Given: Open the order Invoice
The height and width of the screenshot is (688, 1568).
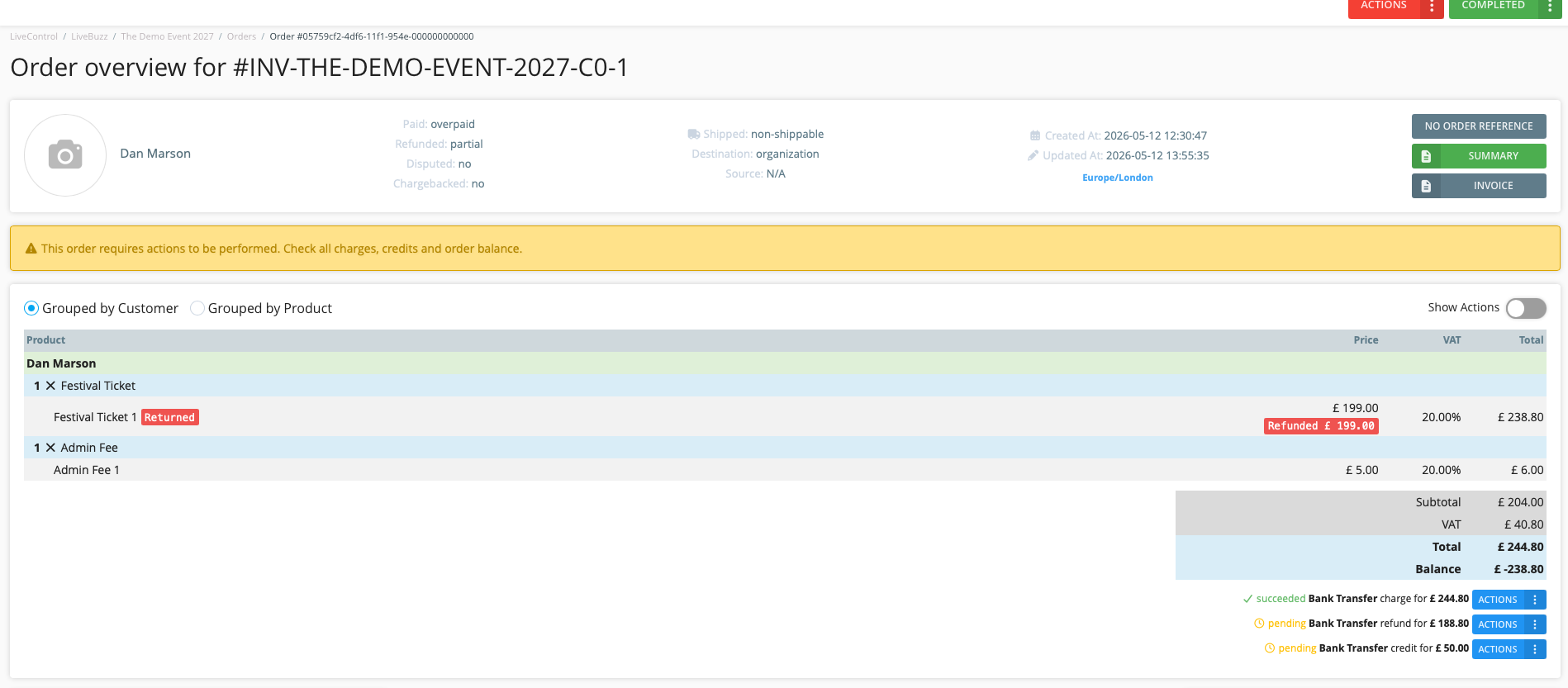Looking at the screenshot, I should [x=1479, y=186].
